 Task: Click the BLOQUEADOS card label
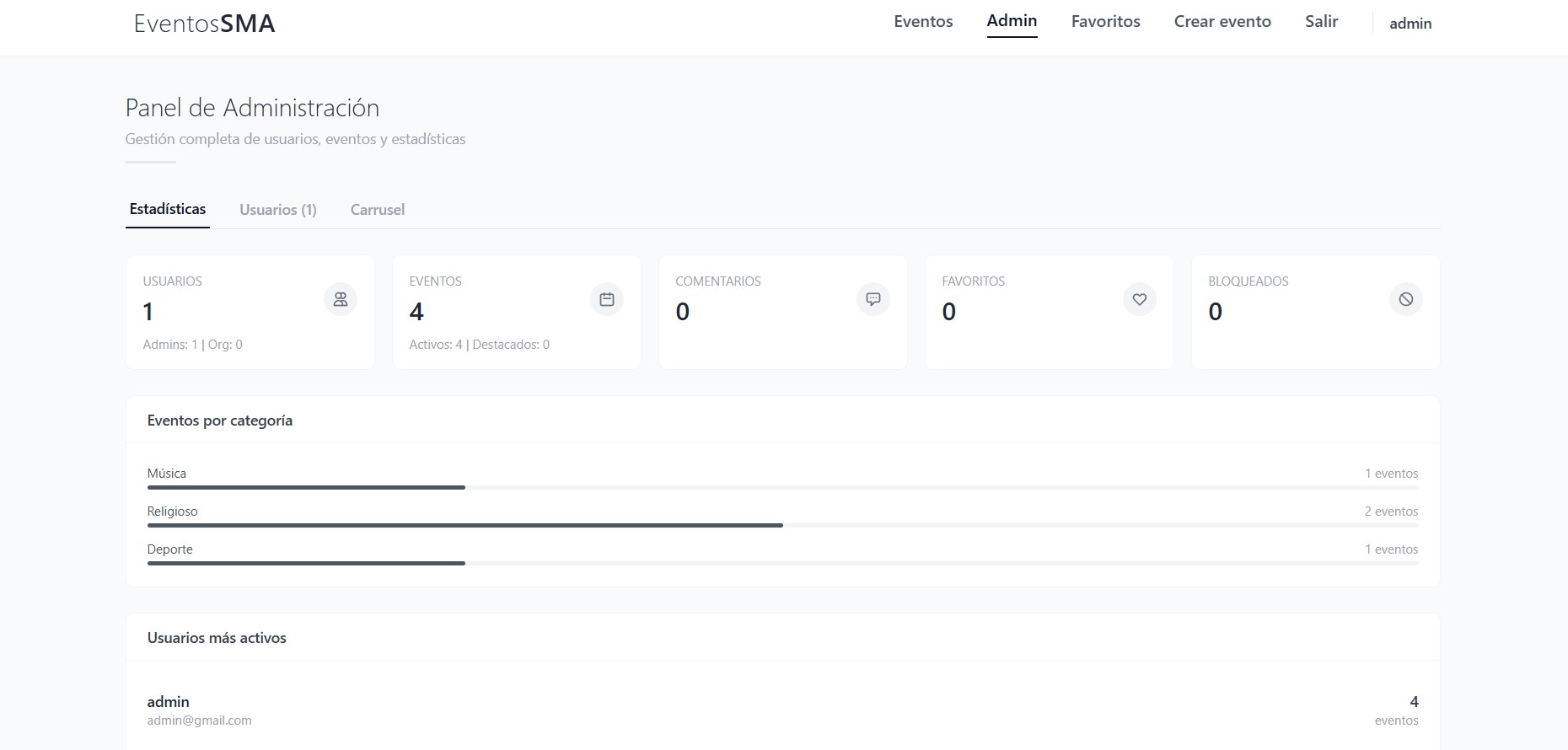[1248, 281]
